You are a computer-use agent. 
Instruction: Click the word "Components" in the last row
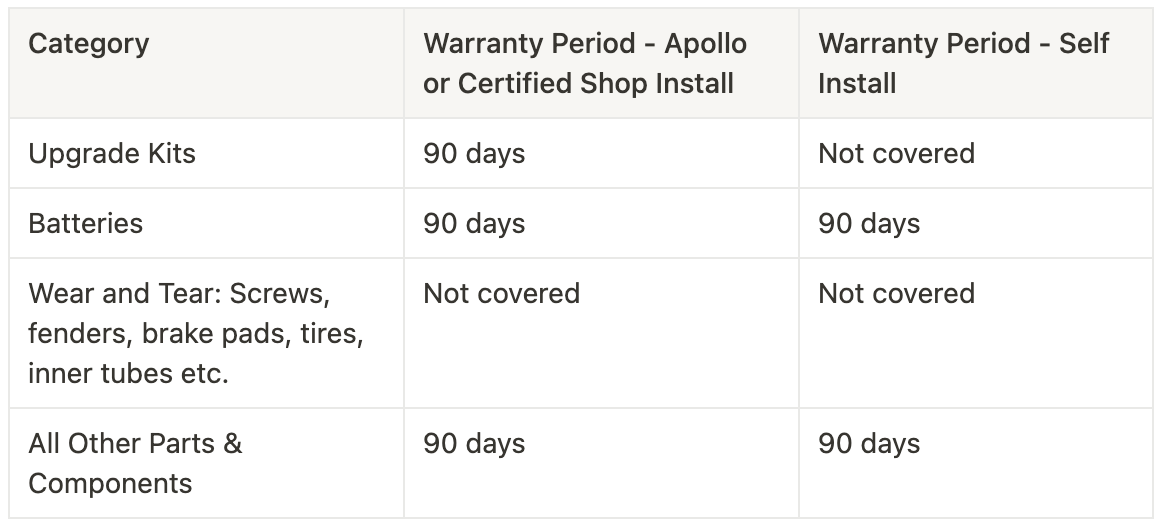(x=110, y=484)
